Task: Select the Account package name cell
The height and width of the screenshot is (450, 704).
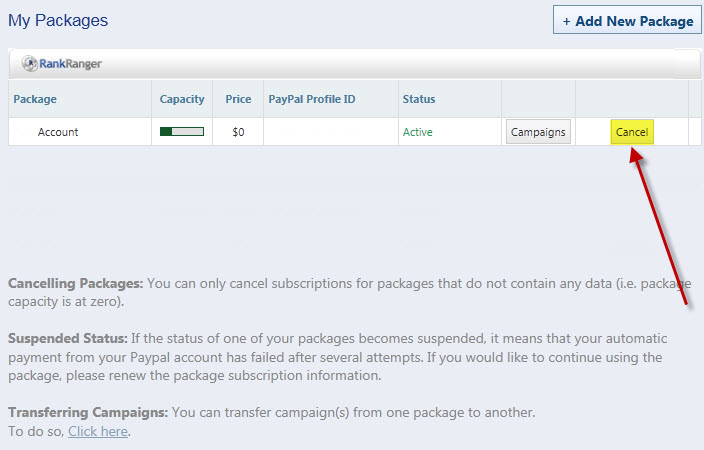Action: (58, 132)
